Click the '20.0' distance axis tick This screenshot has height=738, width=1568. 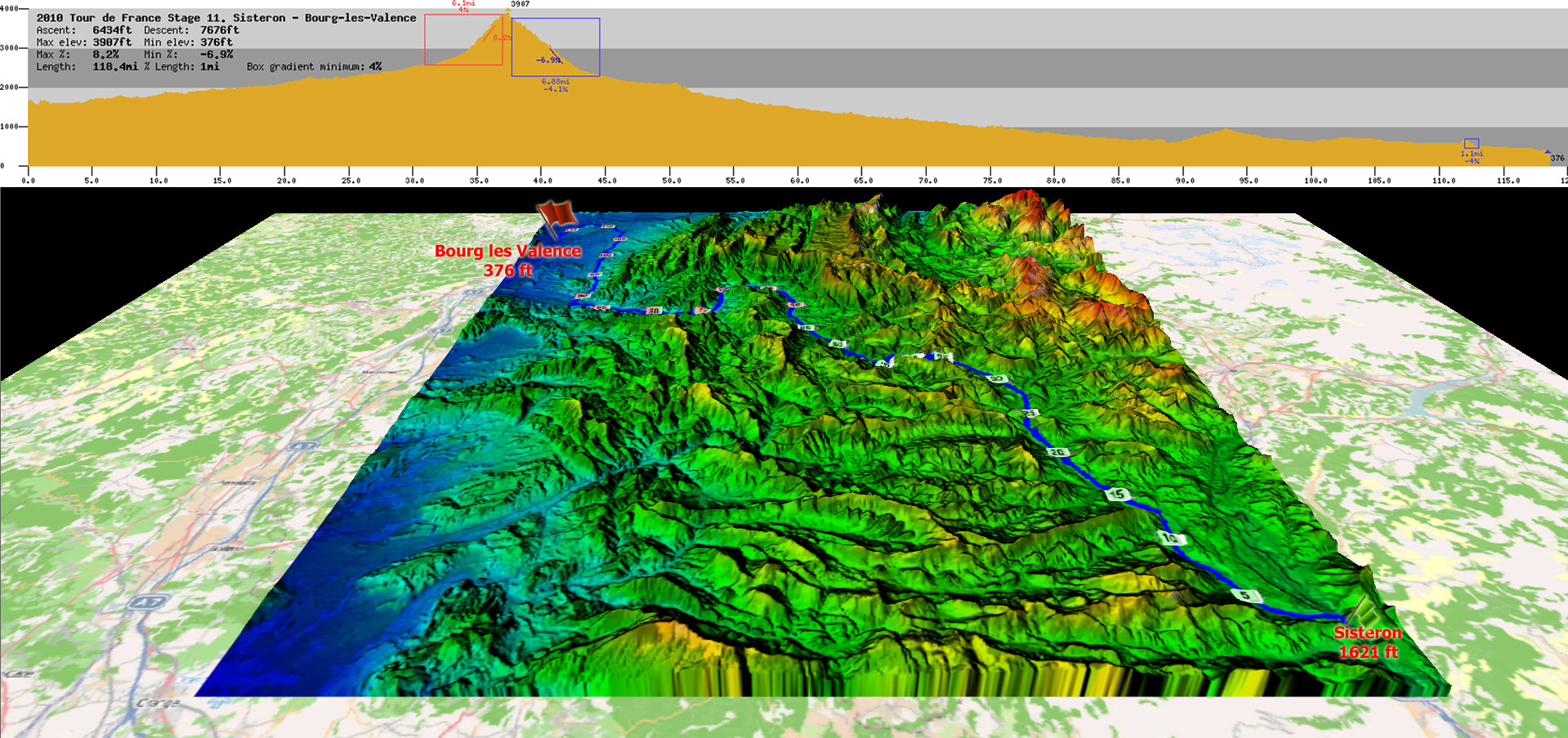pyautogui.click(x=286, y=181)
